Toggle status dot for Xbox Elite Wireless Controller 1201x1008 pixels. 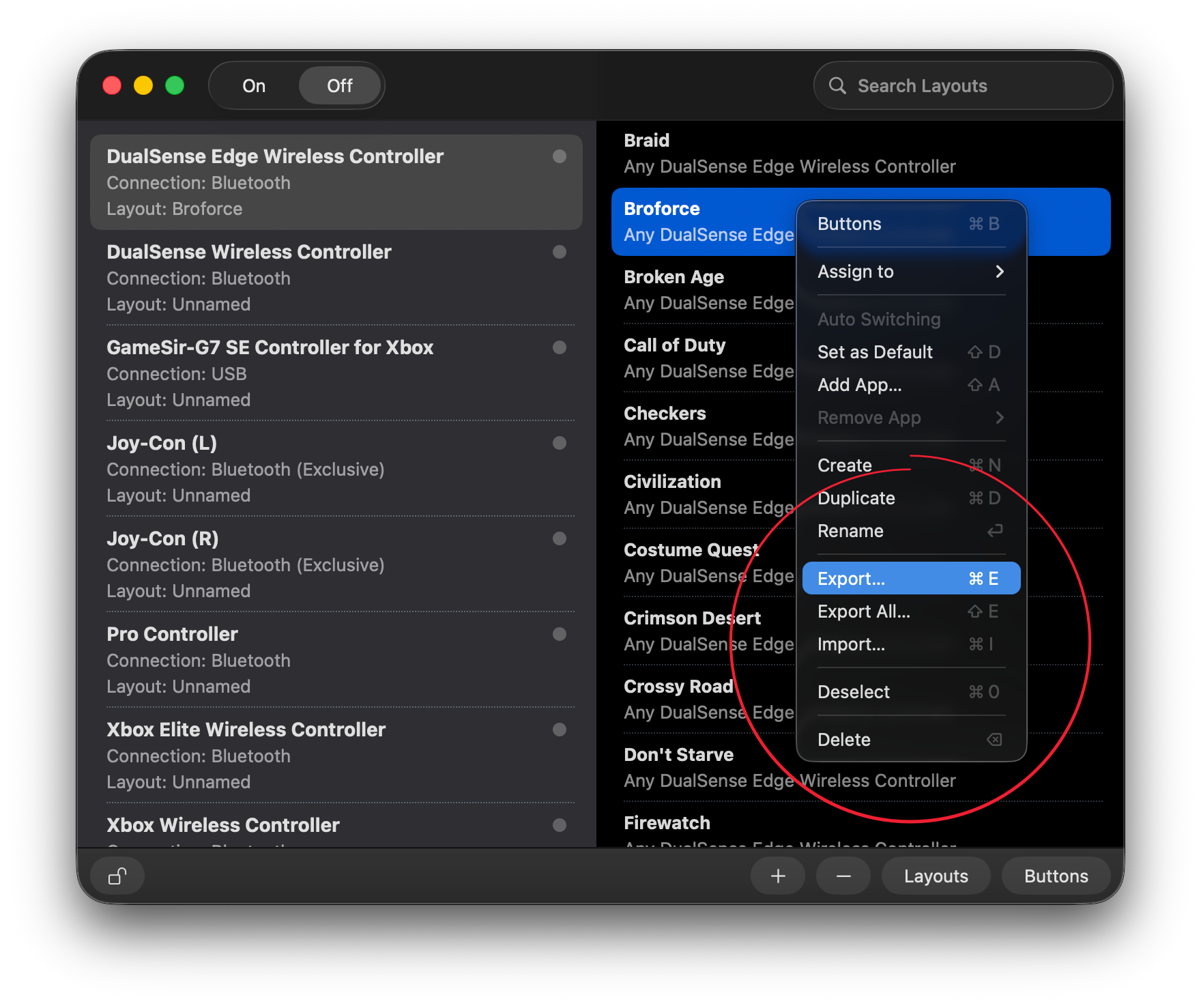coord(560,730)
